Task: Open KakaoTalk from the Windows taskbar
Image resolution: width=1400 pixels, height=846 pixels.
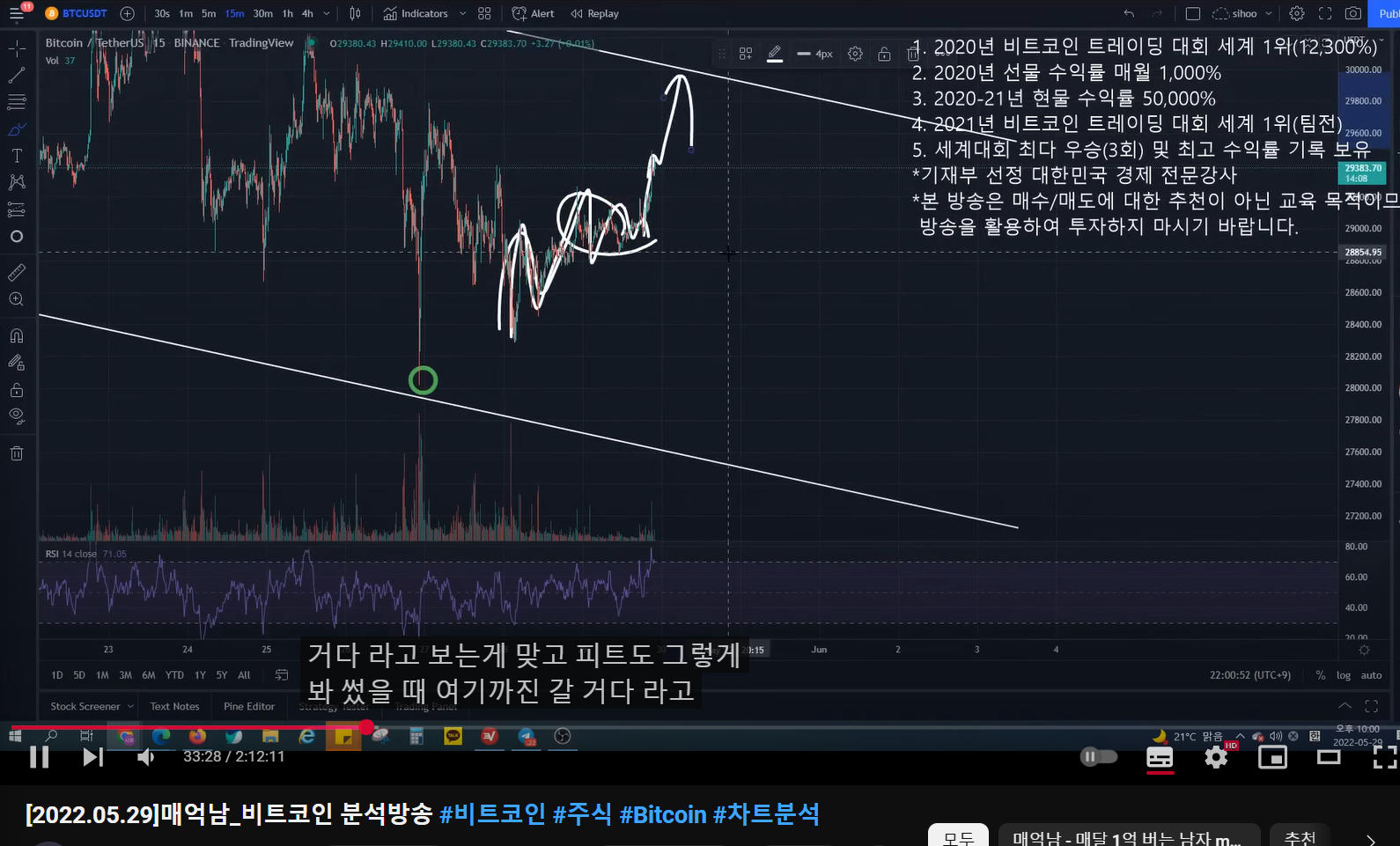Action: point(453,736)
